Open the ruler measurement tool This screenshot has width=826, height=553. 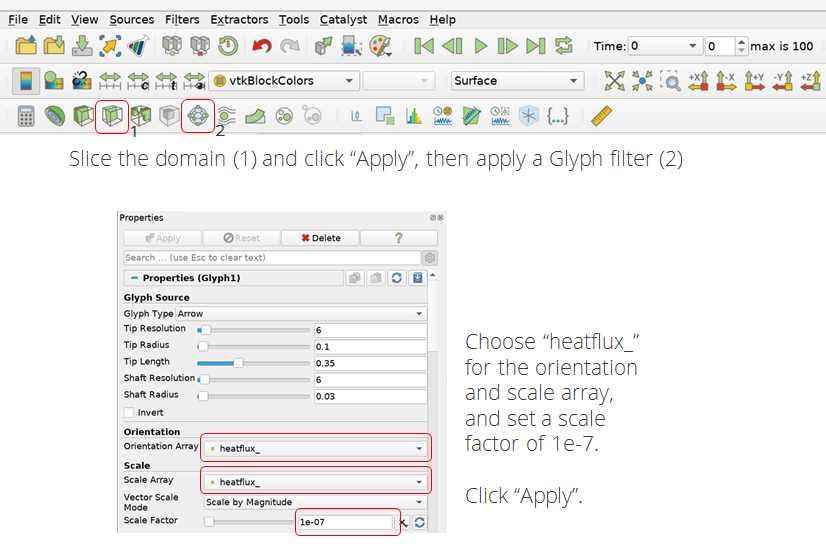pyautogui.click(x=600, y=116)
